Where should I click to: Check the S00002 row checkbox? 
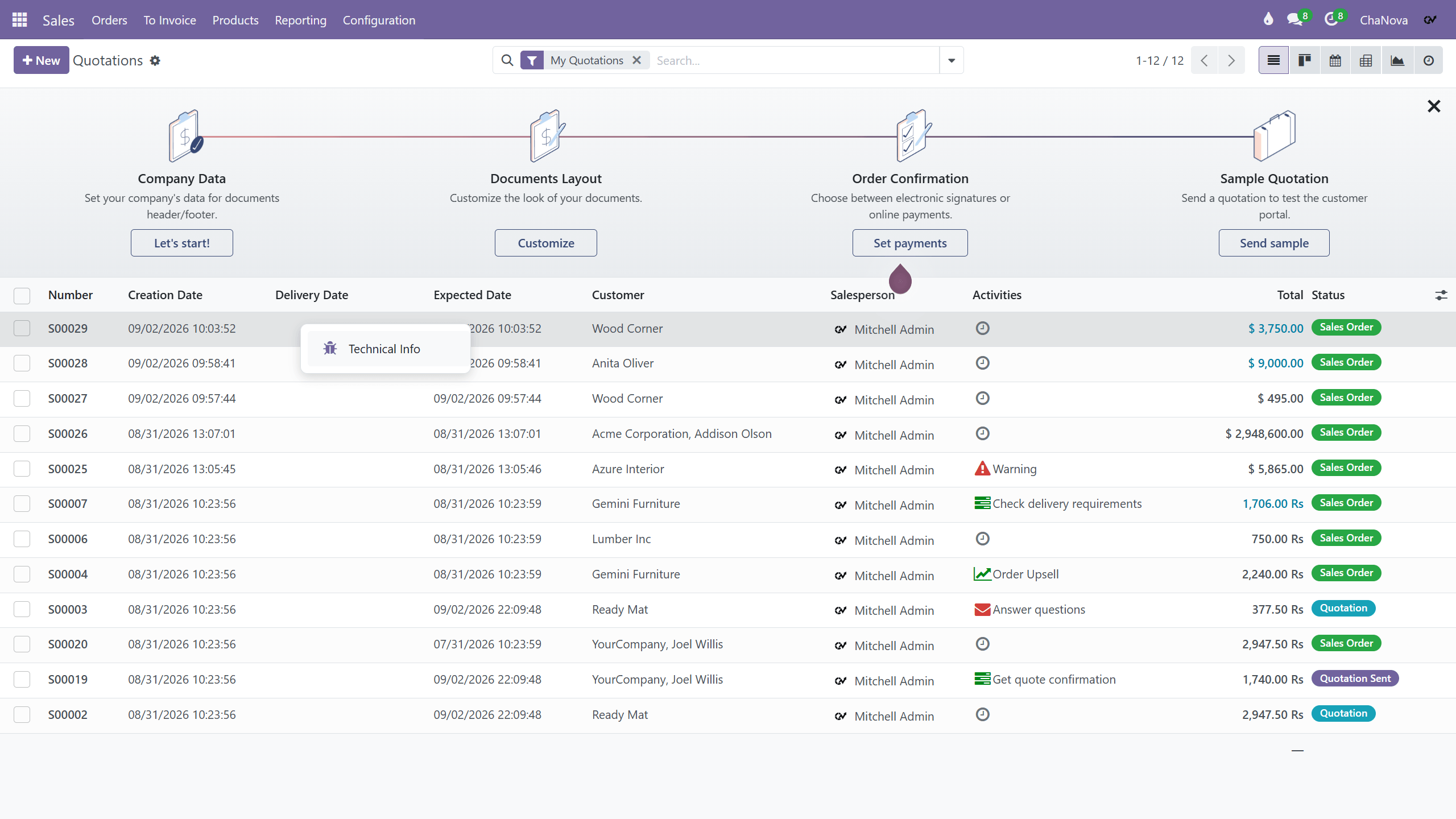point(22,715)
